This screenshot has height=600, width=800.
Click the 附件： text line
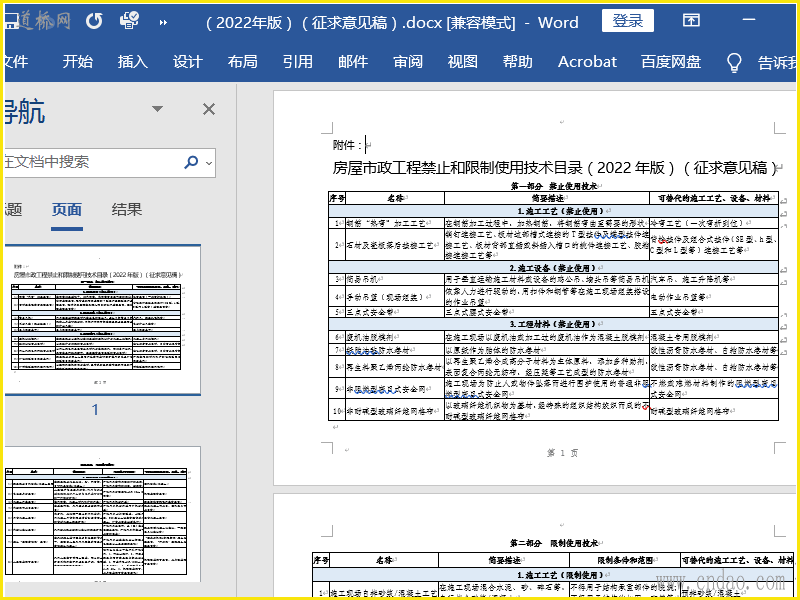[347, 145]
